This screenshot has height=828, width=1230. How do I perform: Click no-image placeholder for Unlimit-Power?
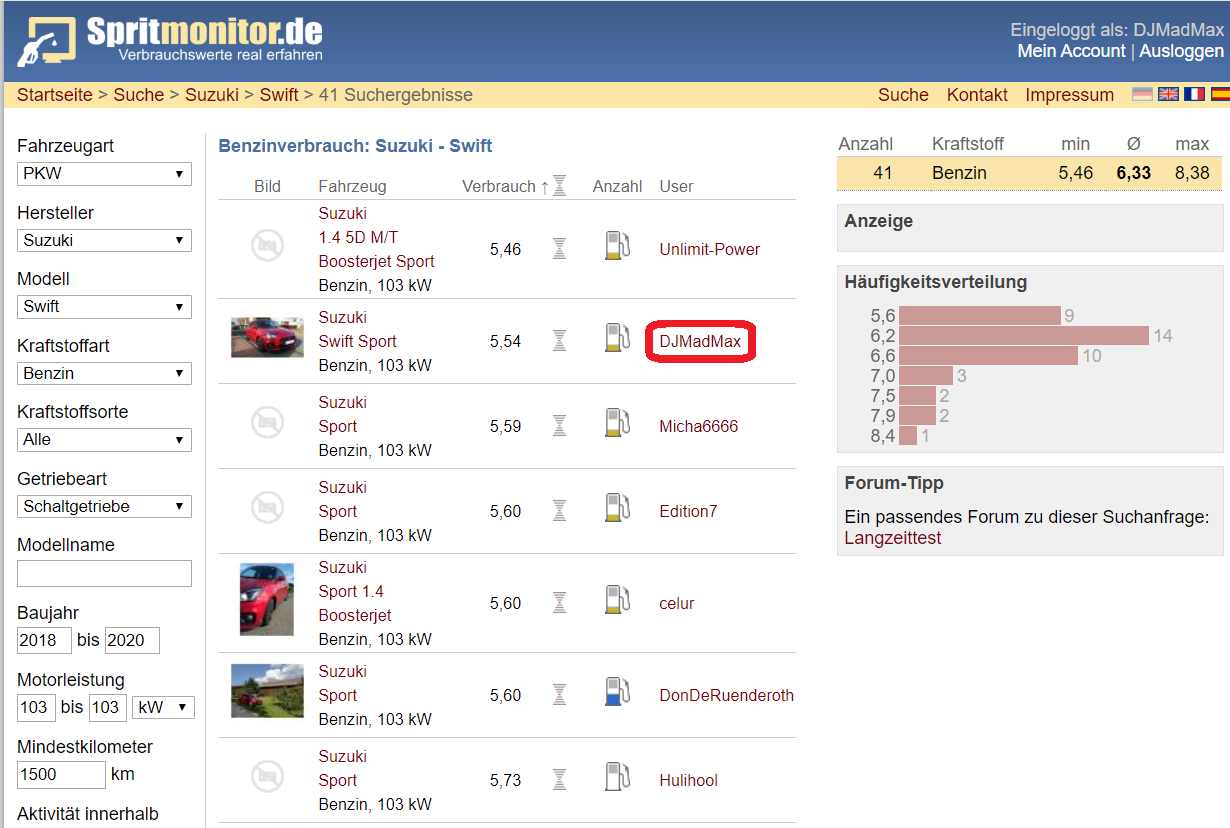(x=267, y=247)
